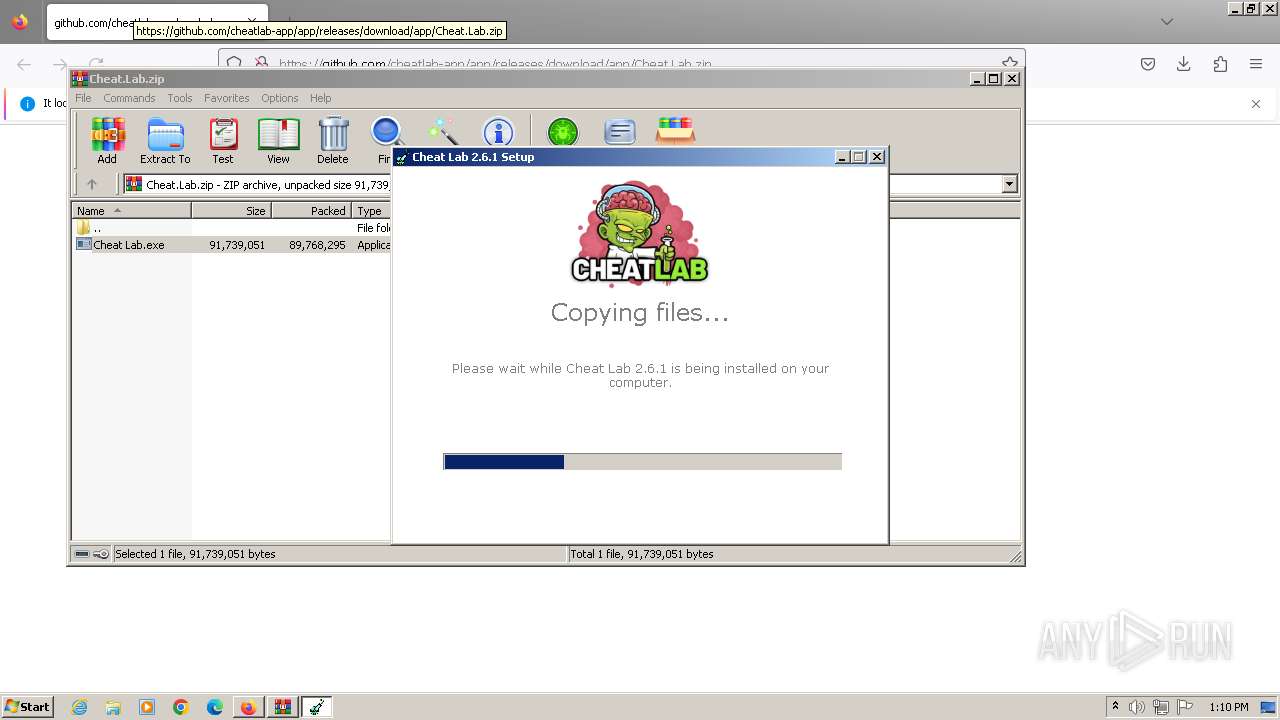Click the status bar 'Total 1 file' text

point(642,554)
